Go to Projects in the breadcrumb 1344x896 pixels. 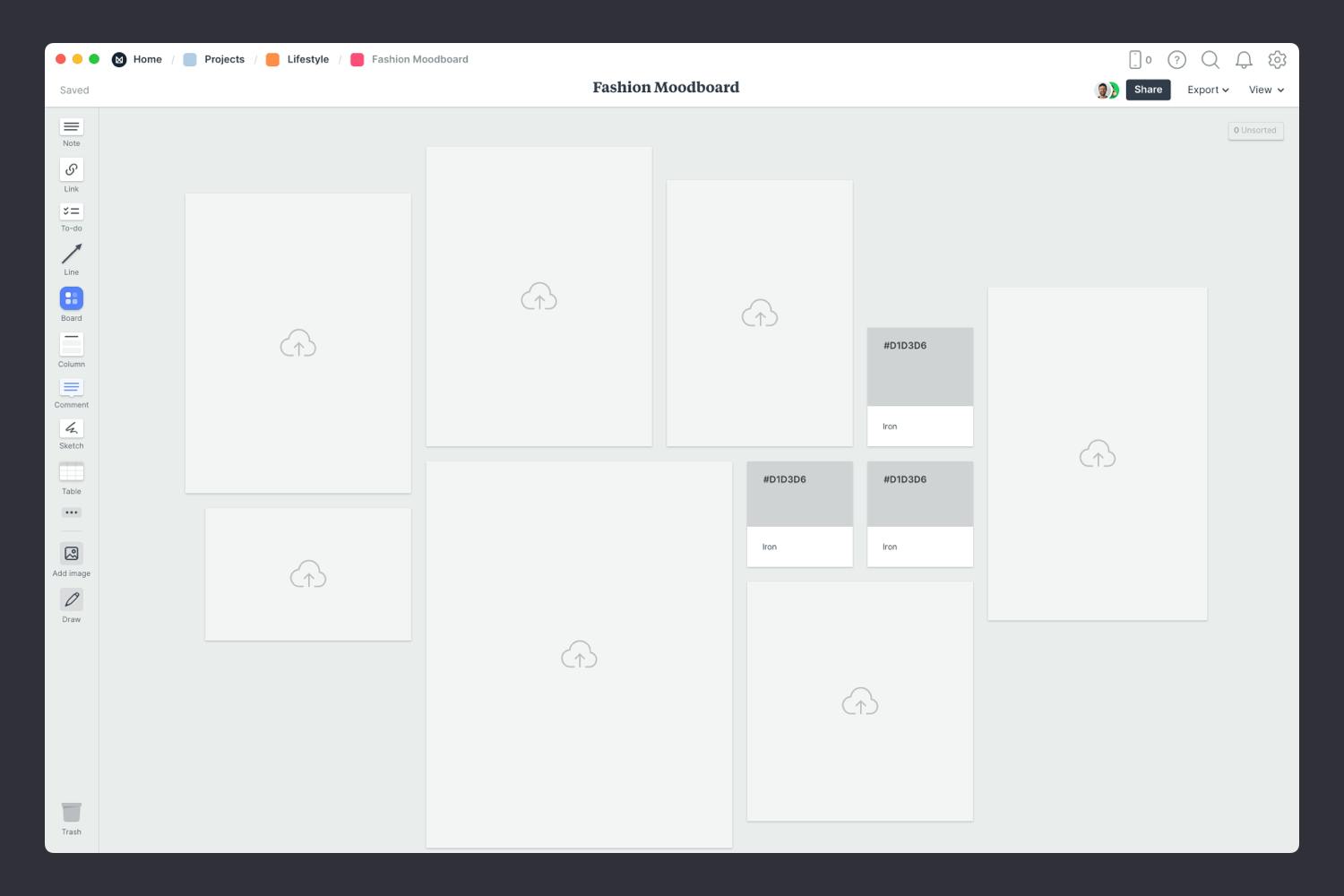pyautogui.click(x=223, y=59)
